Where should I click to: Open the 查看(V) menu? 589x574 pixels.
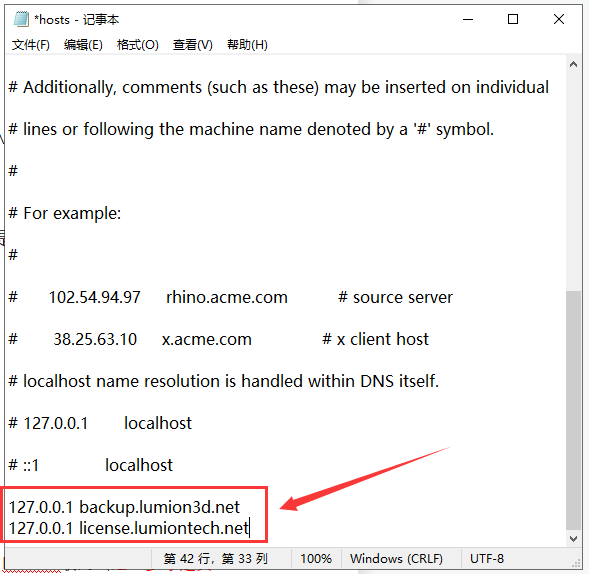pos(193,45)
